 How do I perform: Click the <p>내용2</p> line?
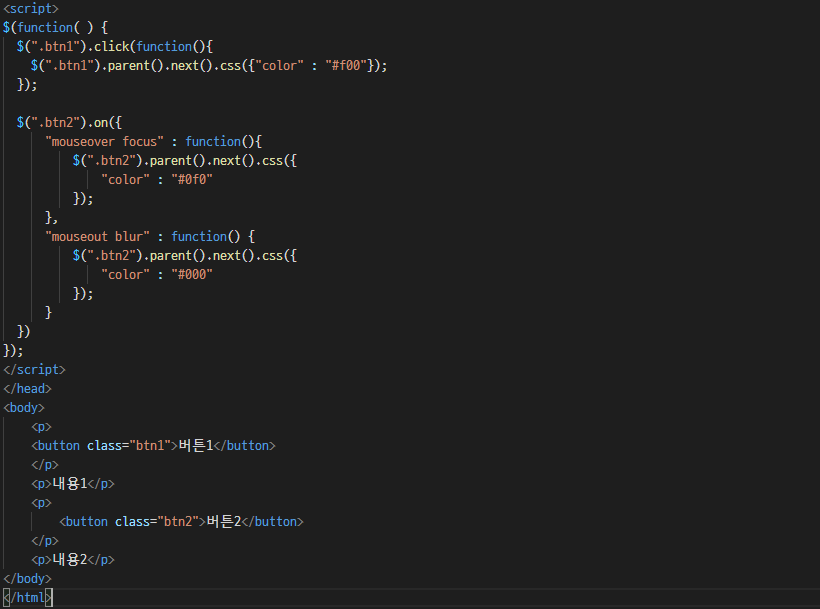click(x=73, y=559)
